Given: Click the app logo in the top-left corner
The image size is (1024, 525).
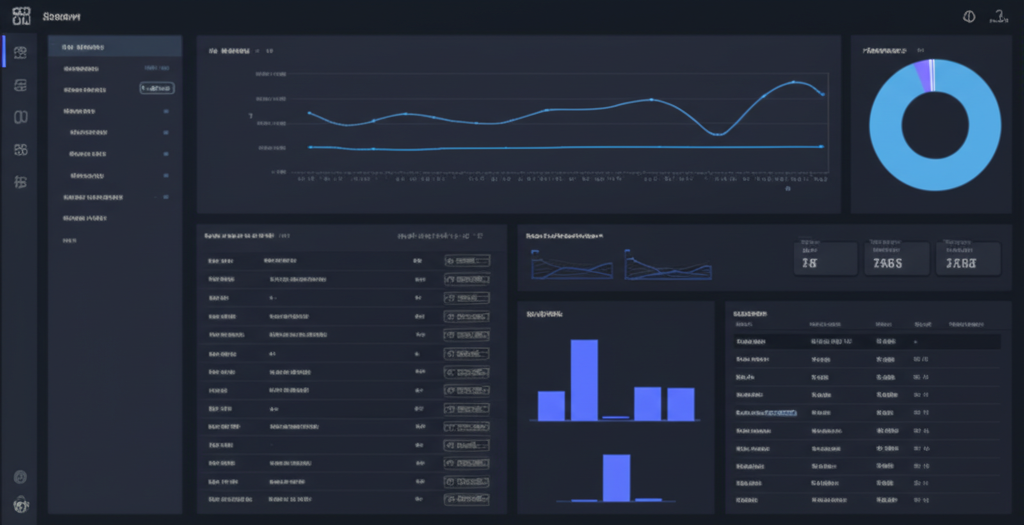Looking at the screenshot, I should (22, 18).
